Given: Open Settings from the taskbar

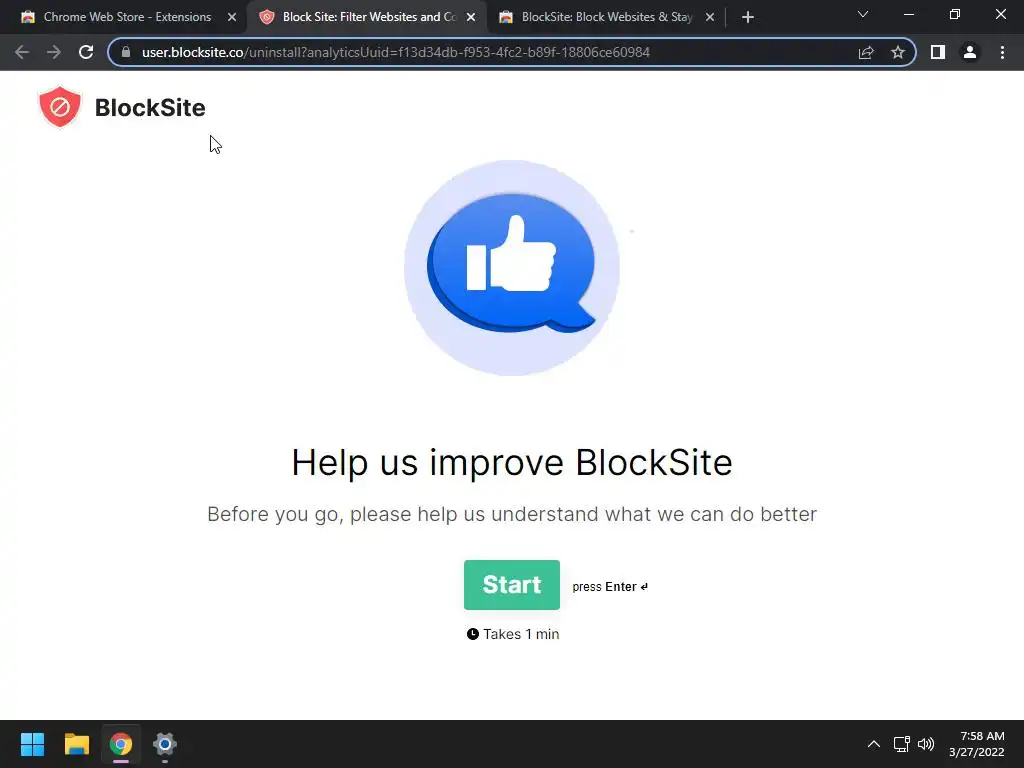Looking at the screenshot, I should (x=165, y=744).
